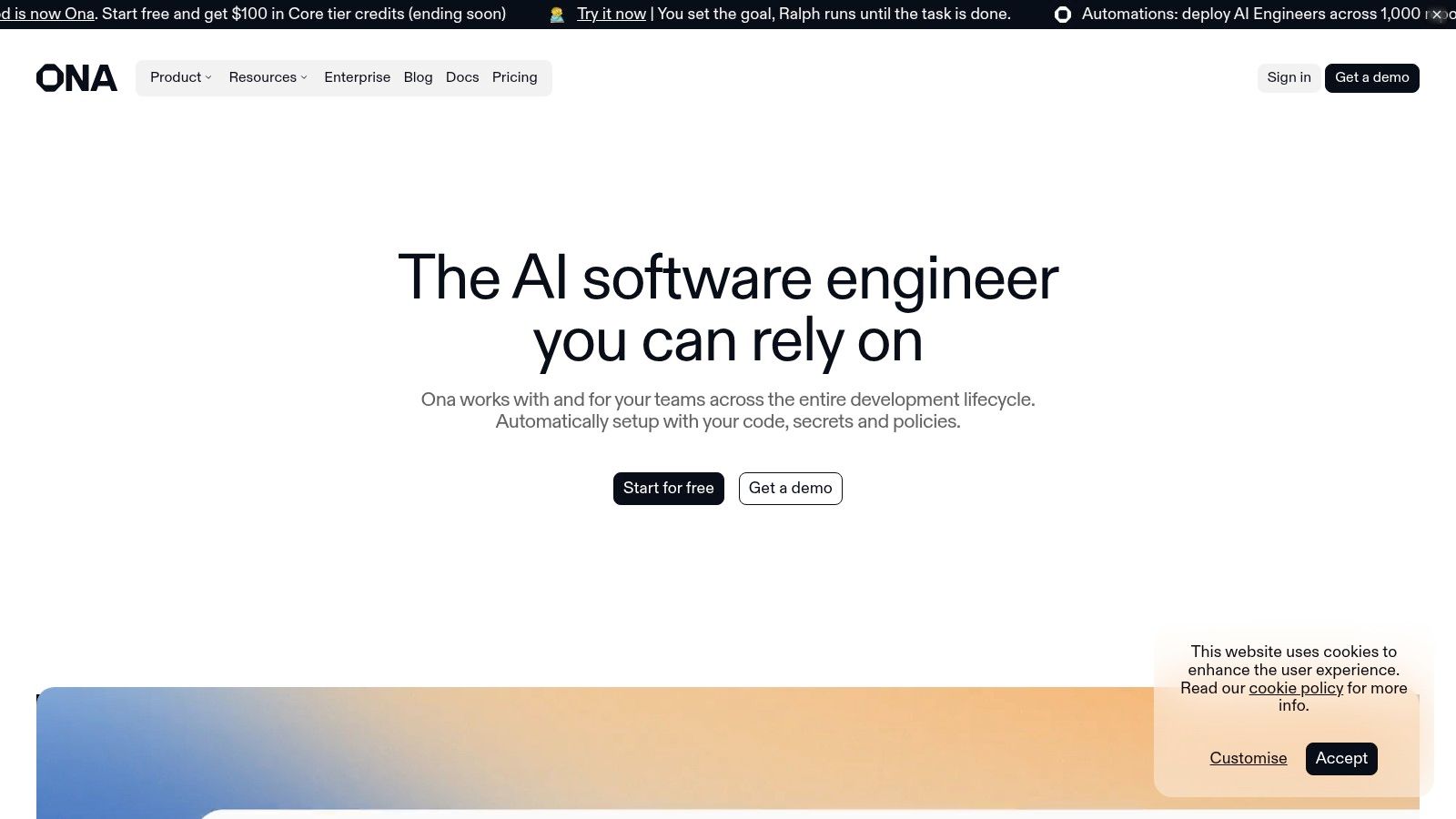Screen dimensions: 1456x819
Task: Open the Blog nav link
Action: pos(418,77)
